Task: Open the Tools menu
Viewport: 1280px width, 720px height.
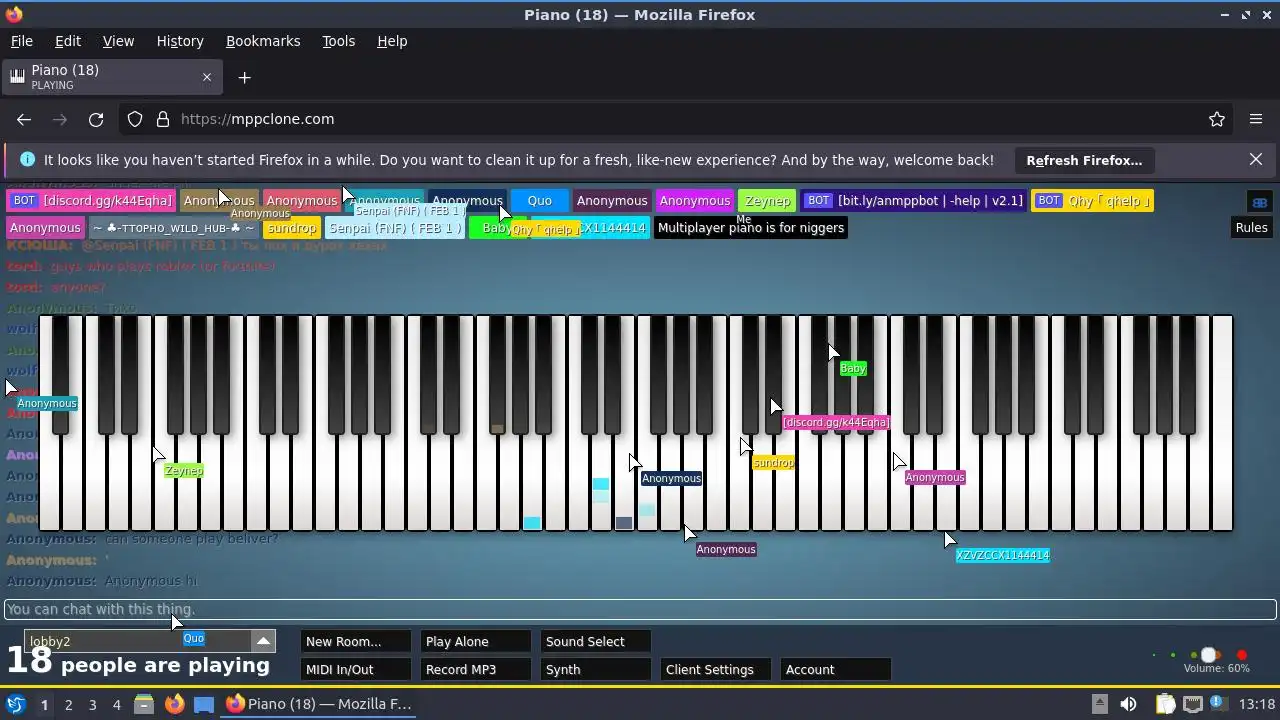Action: 338,41
